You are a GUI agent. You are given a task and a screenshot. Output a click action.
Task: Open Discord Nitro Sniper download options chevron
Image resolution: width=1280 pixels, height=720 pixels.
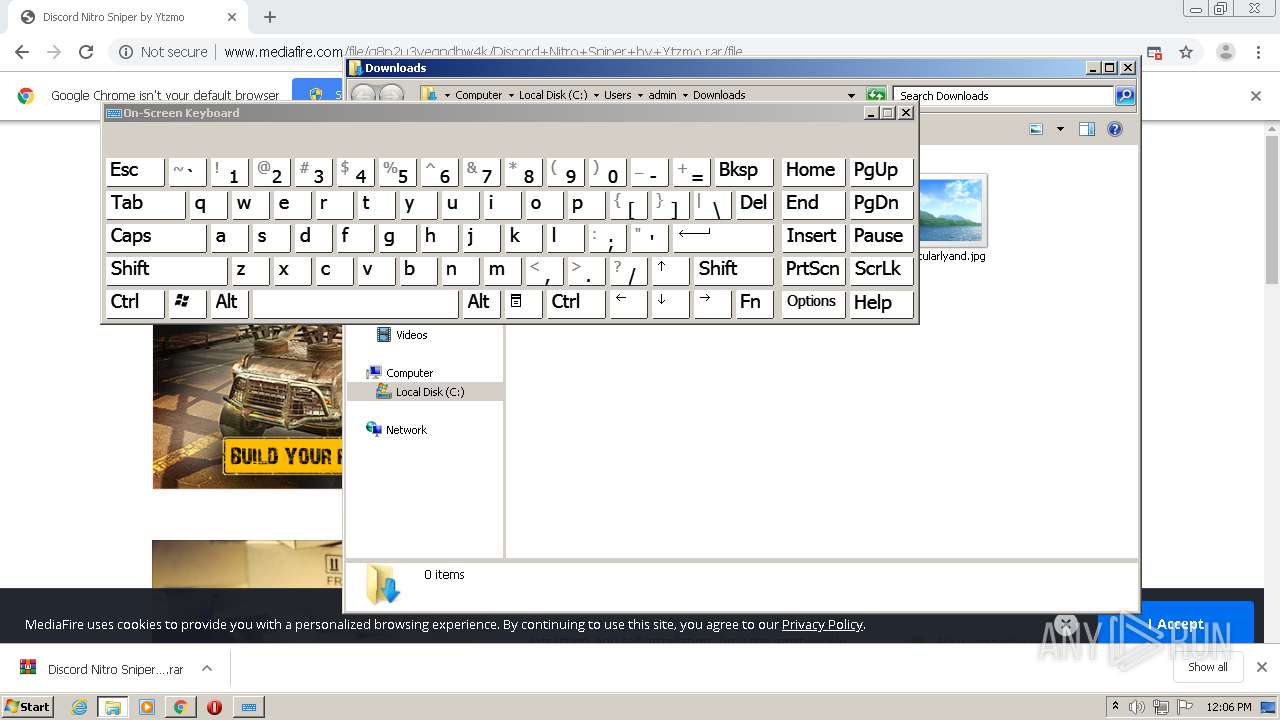(207, 668)
